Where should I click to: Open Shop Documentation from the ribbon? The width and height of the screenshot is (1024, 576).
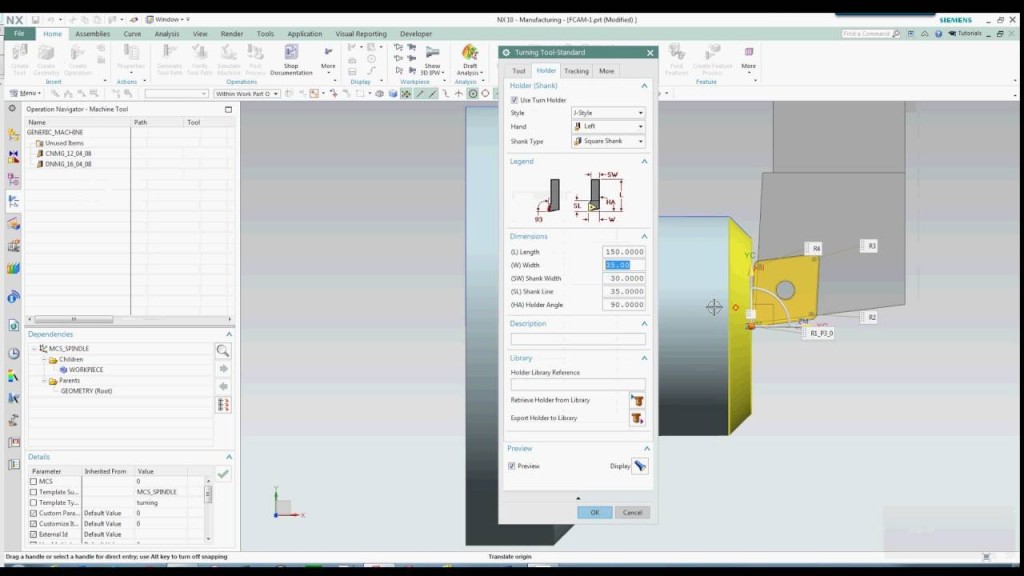click(291, 59)
